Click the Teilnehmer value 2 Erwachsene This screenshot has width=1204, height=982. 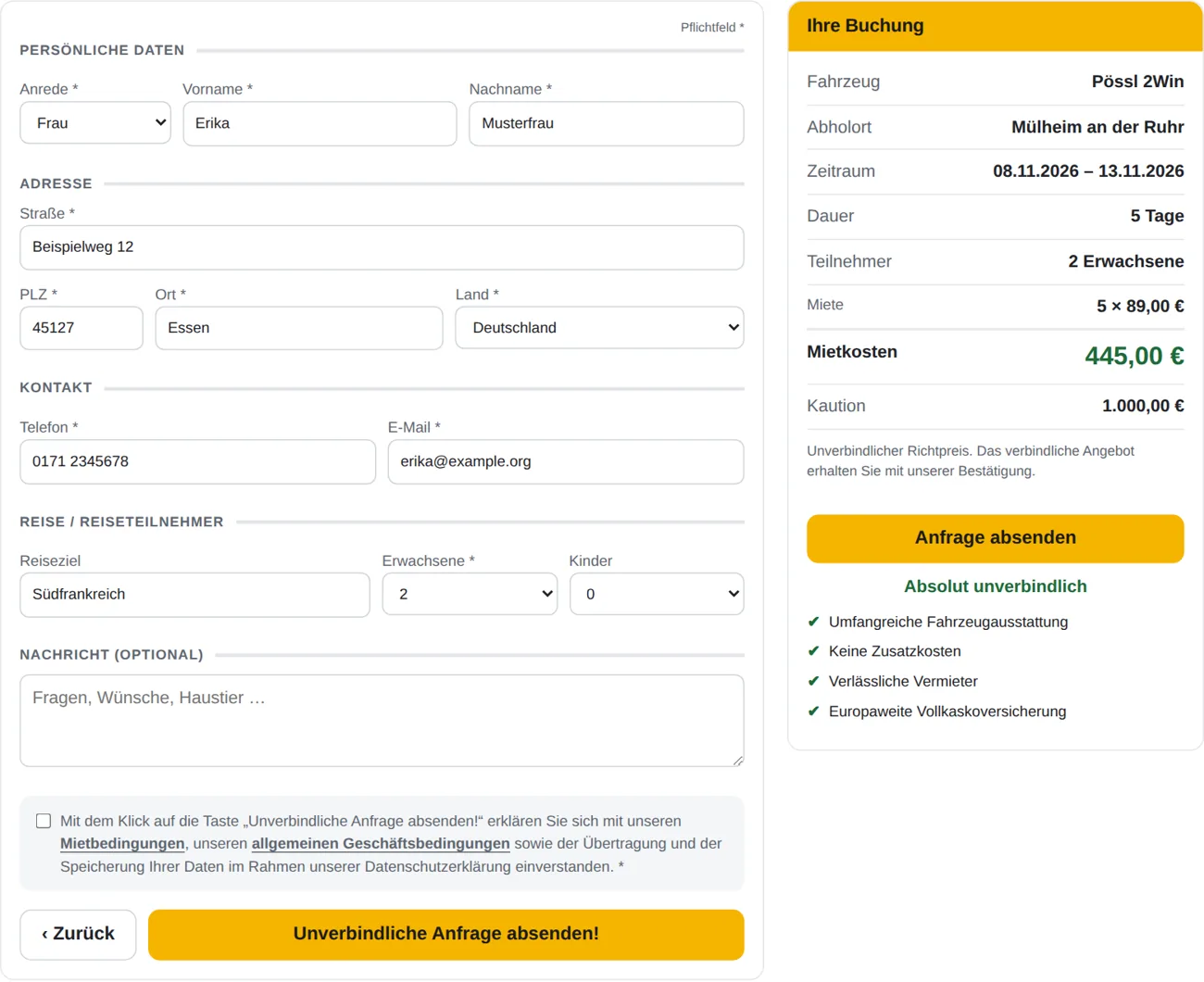1126,261
